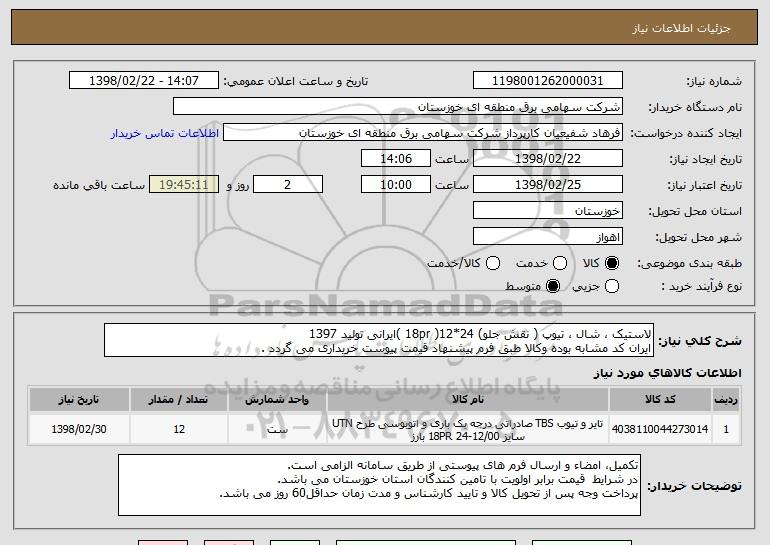Click the delivery city field اهواز
The height and width of the screenshot is (545, 770).
coord(548,237)
